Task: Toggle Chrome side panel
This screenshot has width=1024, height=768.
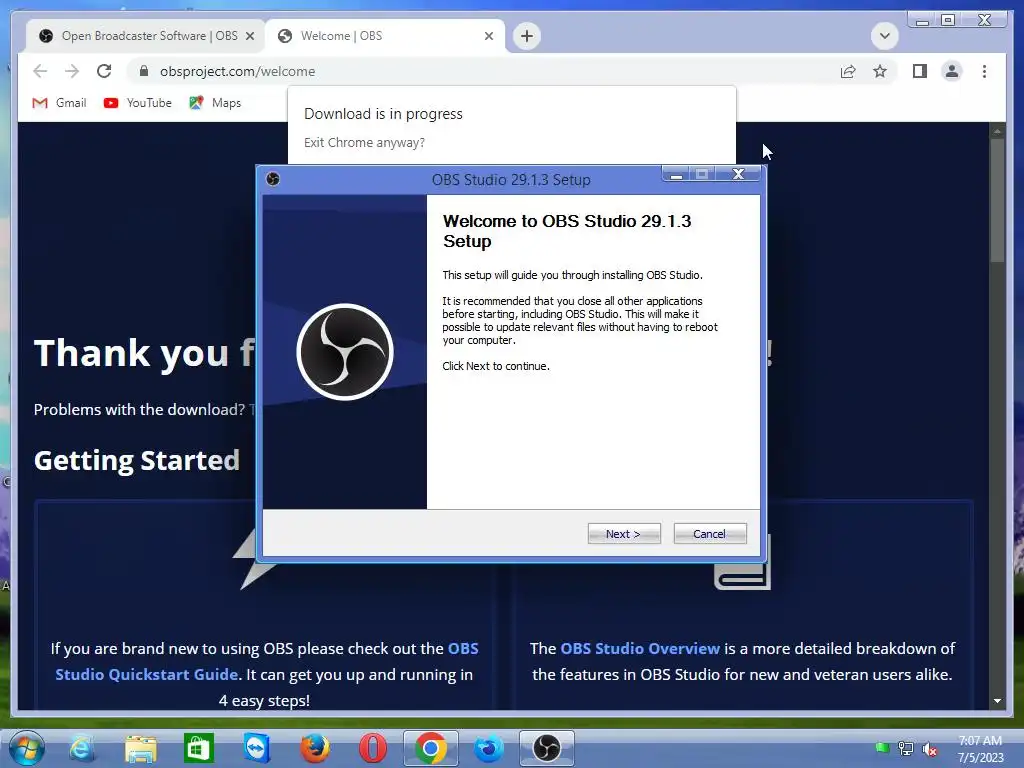Action: pyautogui.click(x=920, y=71)
